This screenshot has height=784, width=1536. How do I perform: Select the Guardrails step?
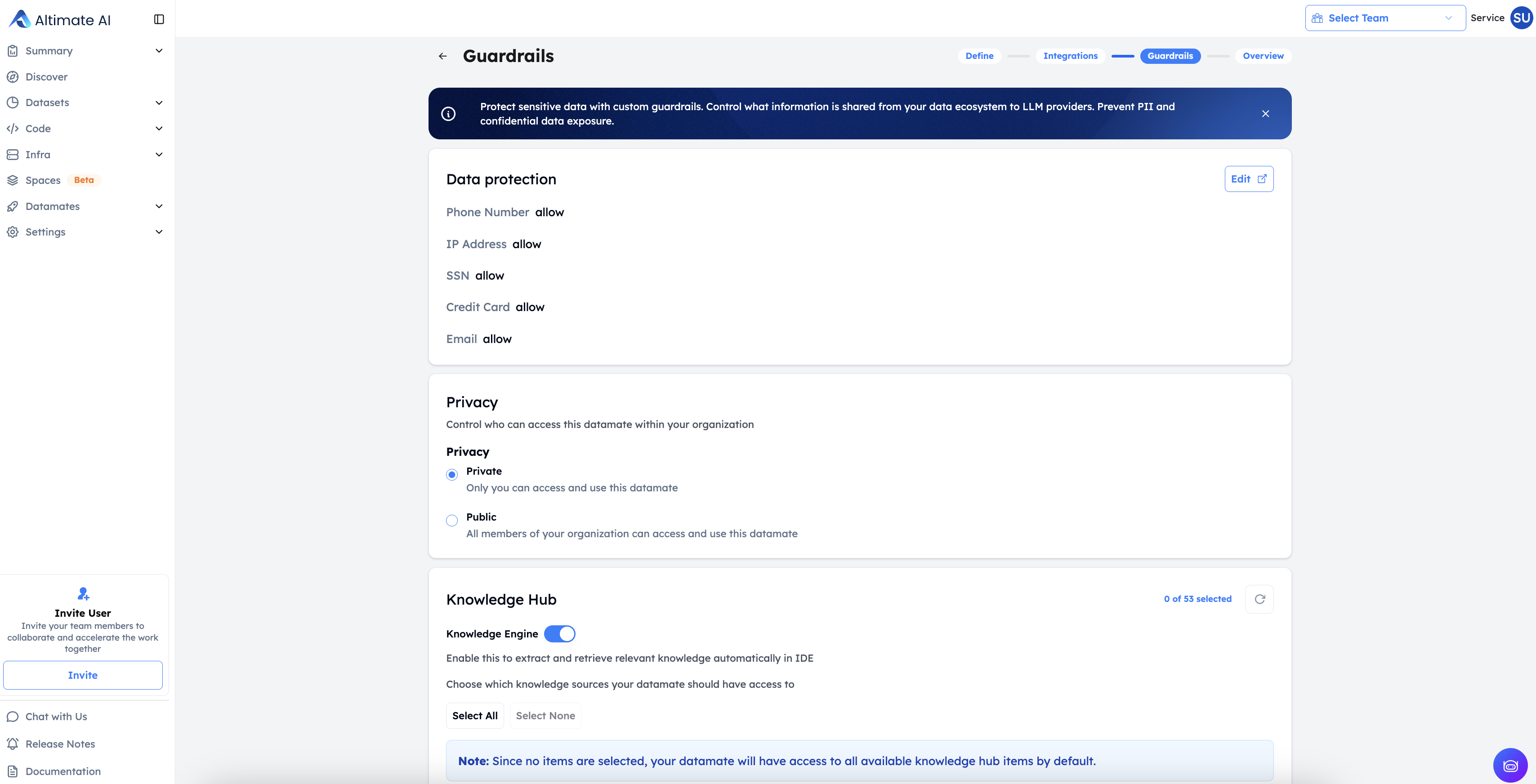click(1170, 56)
